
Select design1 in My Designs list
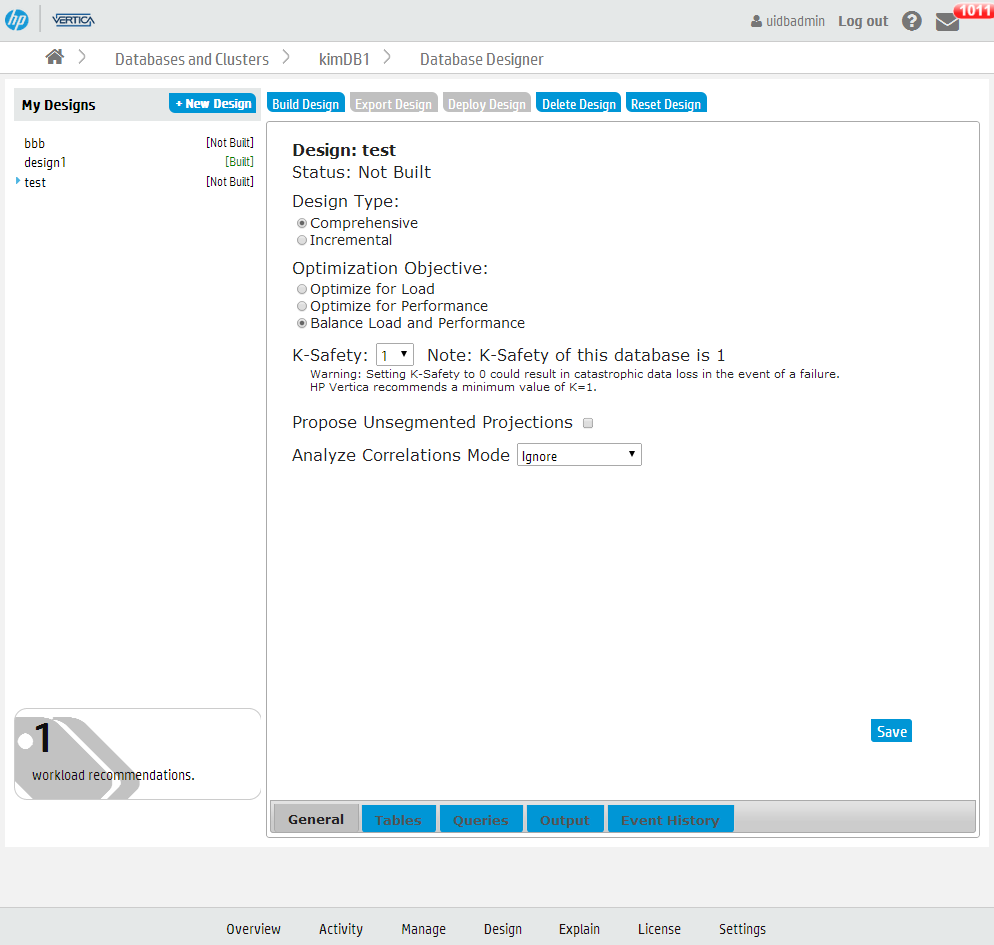pyautogui.click(x=45, y=162)
